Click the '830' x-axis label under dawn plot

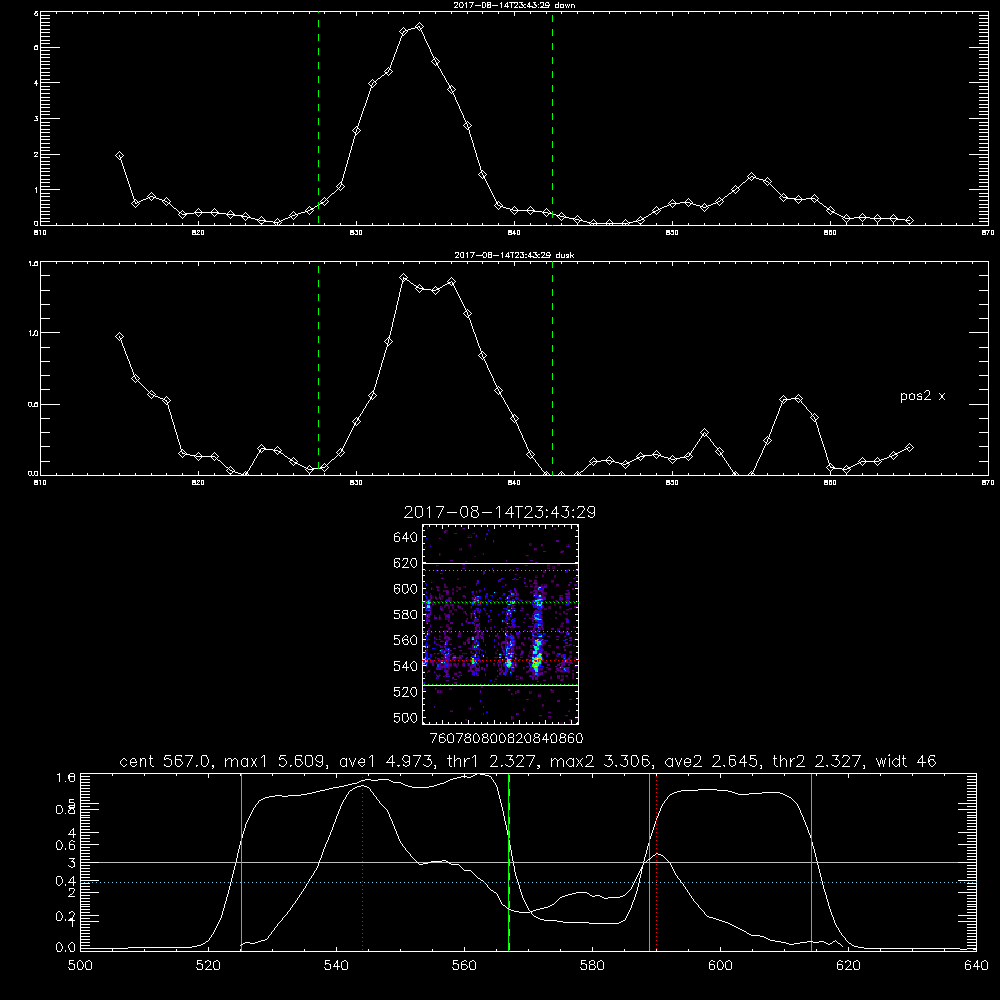point(356,233)
